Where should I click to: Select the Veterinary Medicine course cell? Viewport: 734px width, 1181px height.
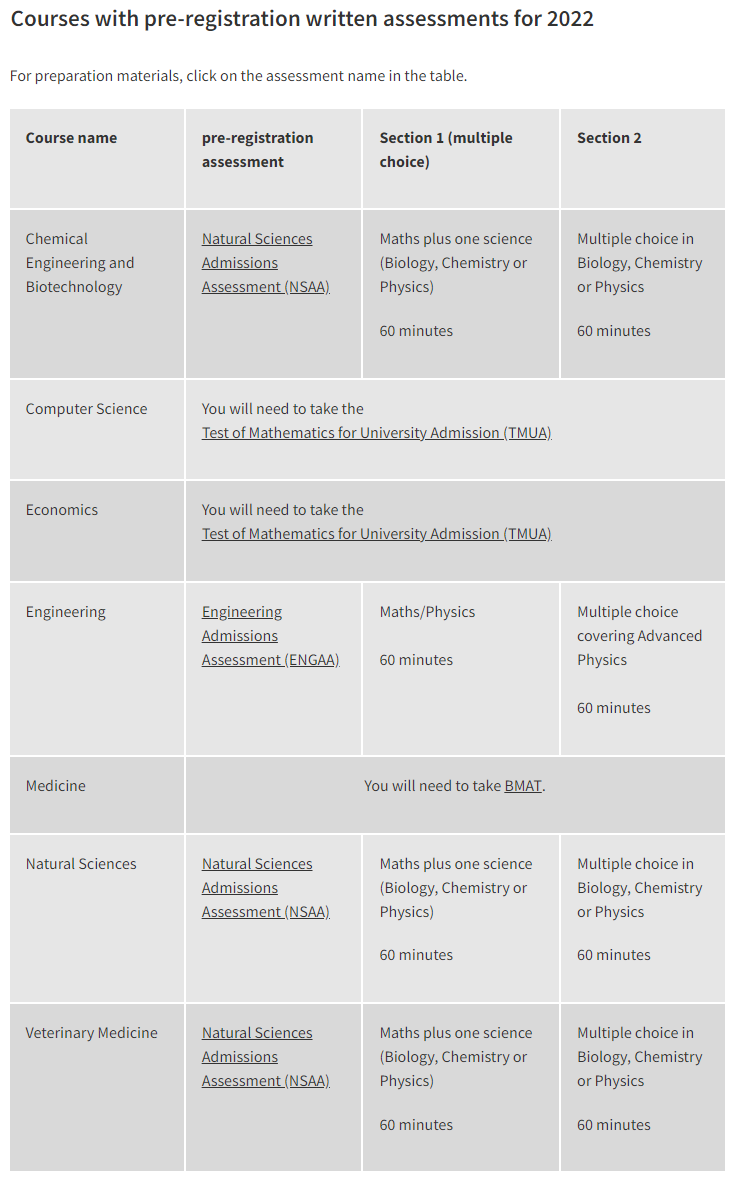tap(97, 1087)
